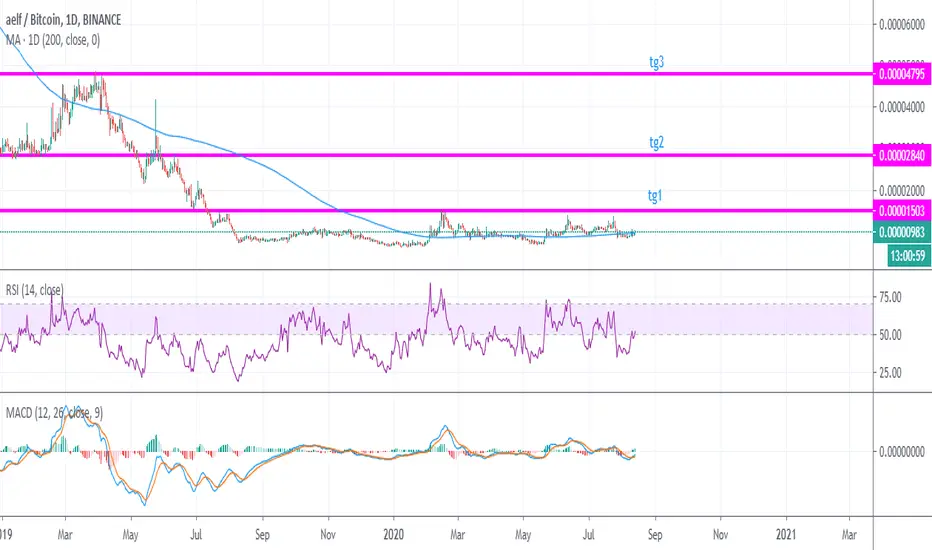Image resolution: width=932 pixels, height=550 pixels.
Task: Click the last Mar label on time axis
Action: coord(849,535)
